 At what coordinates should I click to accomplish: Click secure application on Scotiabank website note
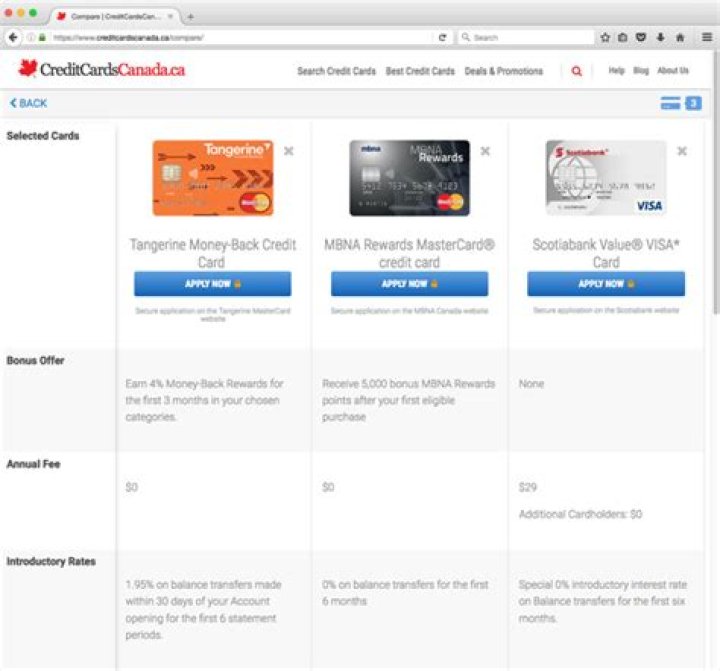(x=606, y=310)
